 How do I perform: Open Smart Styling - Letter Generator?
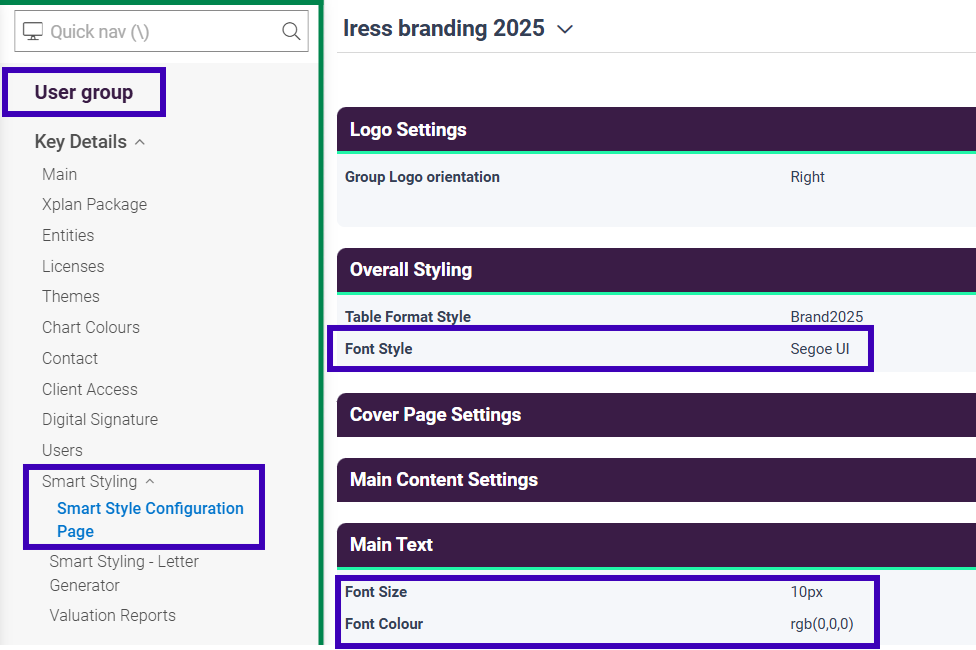click(x=123, y=573)
